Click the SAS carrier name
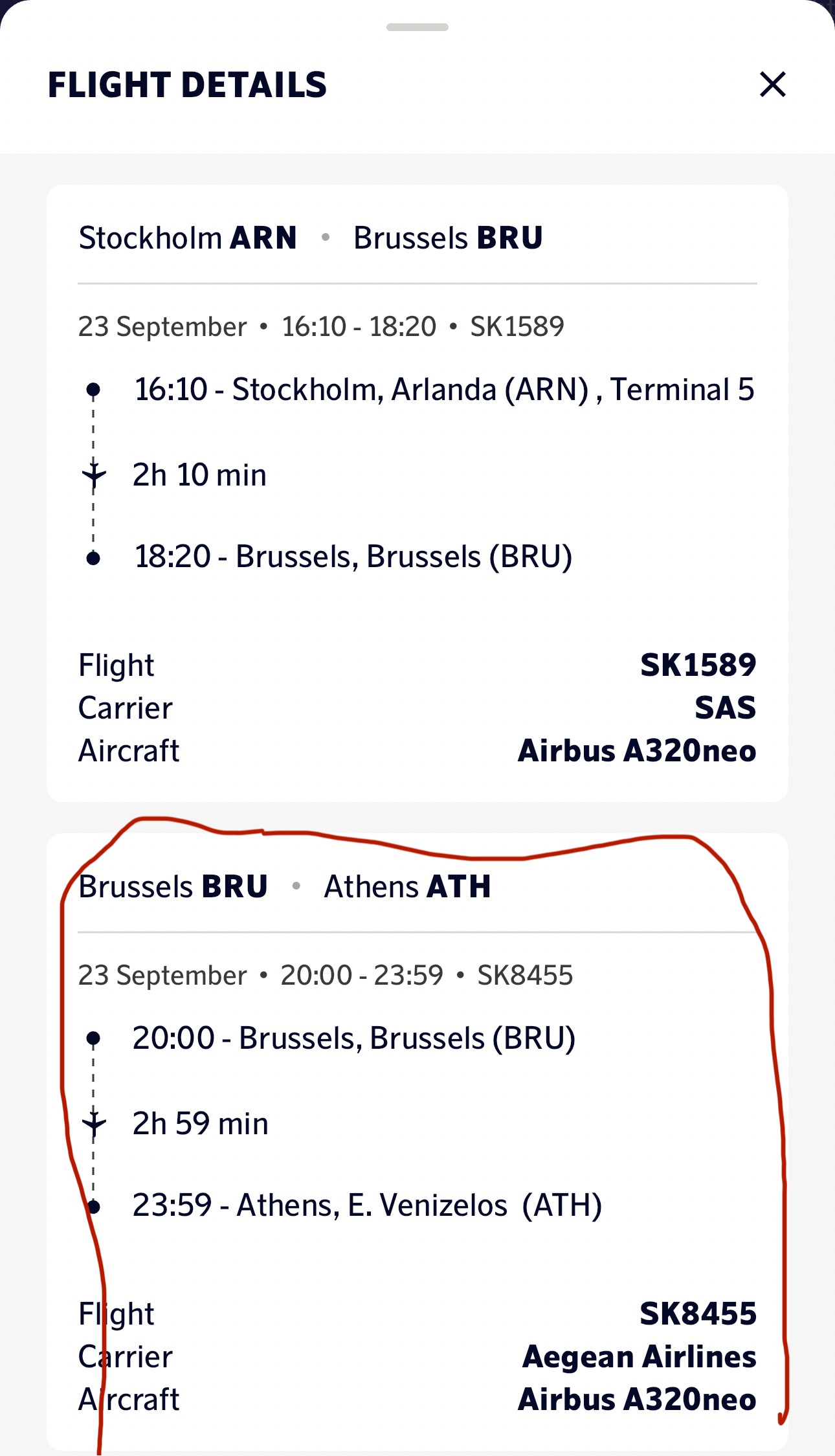Viewport: 835px width, 1456px height. [725, 708]
